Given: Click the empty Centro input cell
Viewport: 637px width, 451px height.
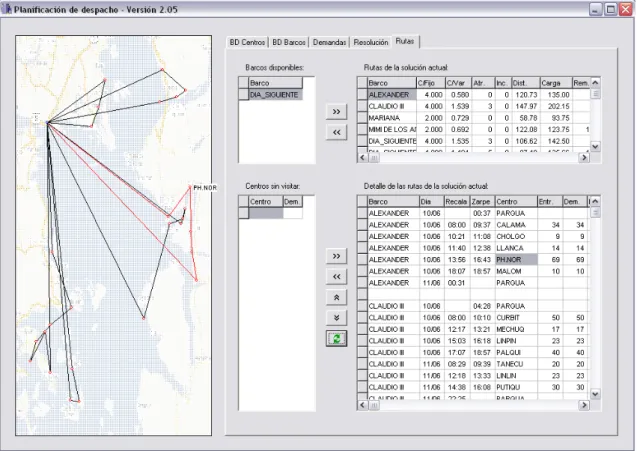Looking at the screenshot, I should pos(266,213).
